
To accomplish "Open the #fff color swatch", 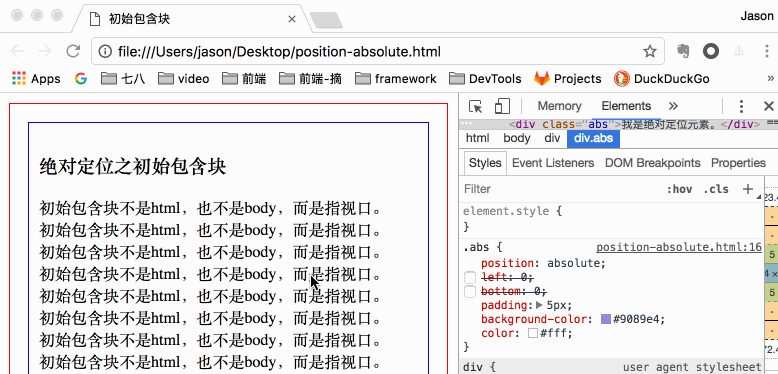I will [x=533, y=333].
